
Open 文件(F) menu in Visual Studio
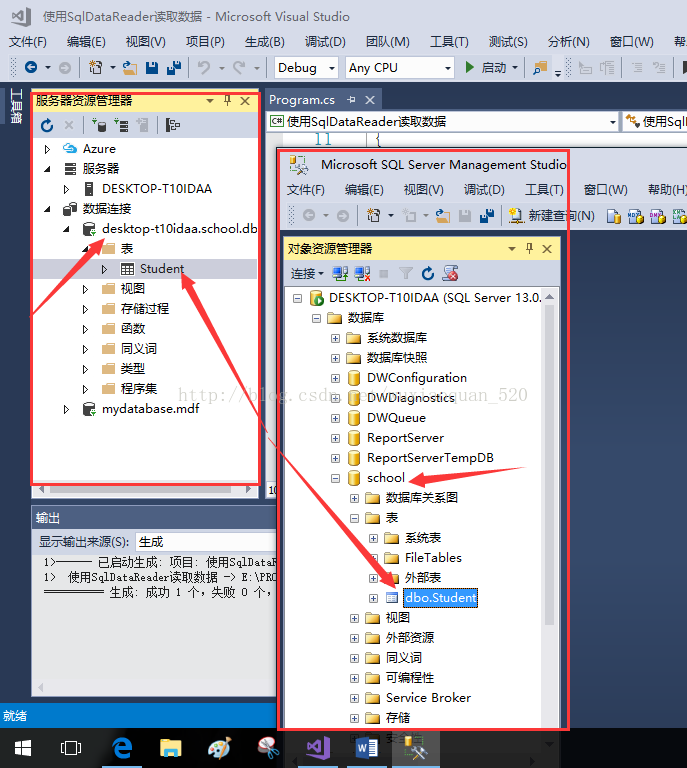[x=28, y=42]
